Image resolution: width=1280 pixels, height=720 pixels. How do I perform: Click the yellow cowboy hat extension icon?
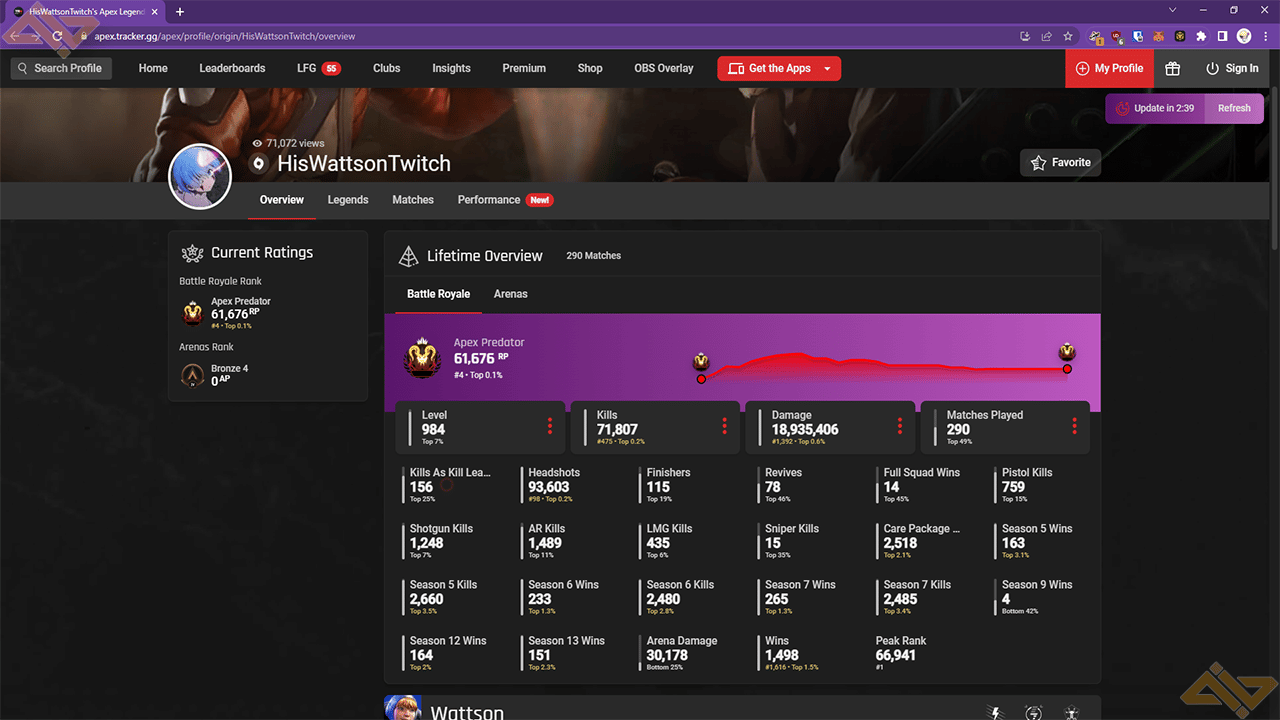tap(1096, 36)
